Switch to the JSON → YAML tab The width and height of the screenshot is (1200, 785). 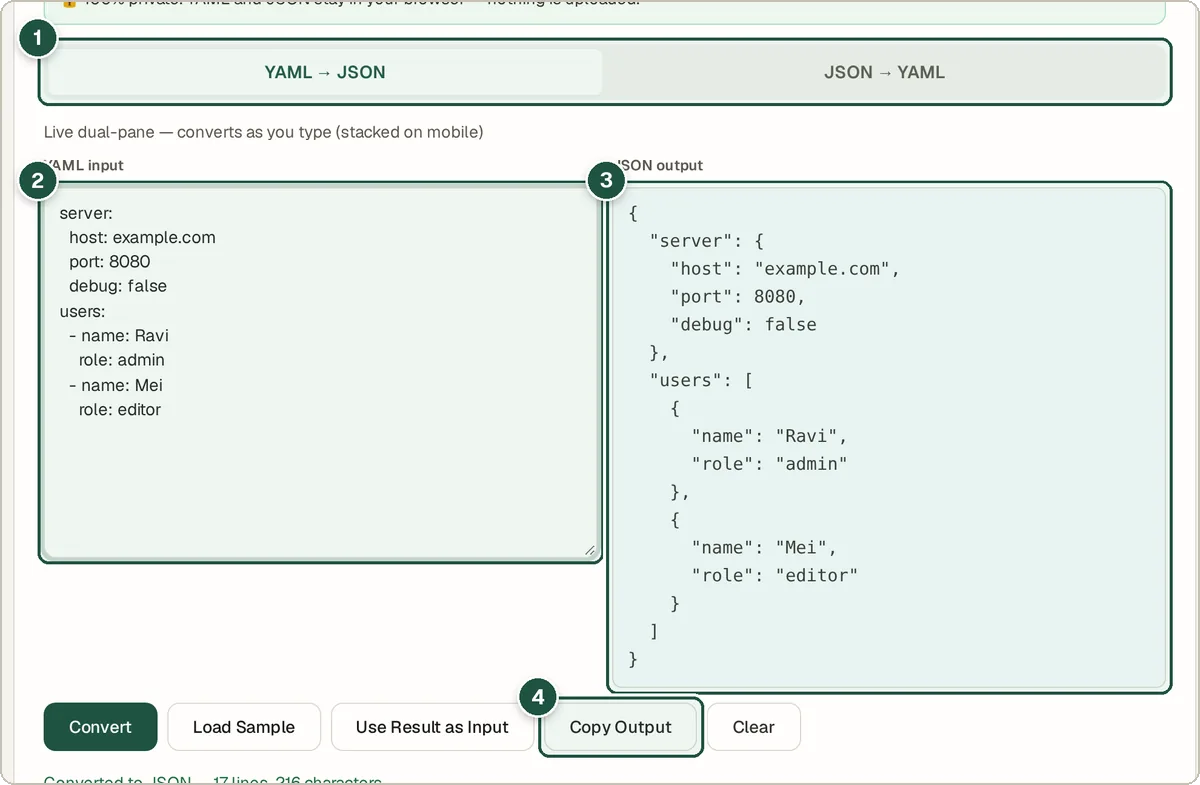pos(884,72)
